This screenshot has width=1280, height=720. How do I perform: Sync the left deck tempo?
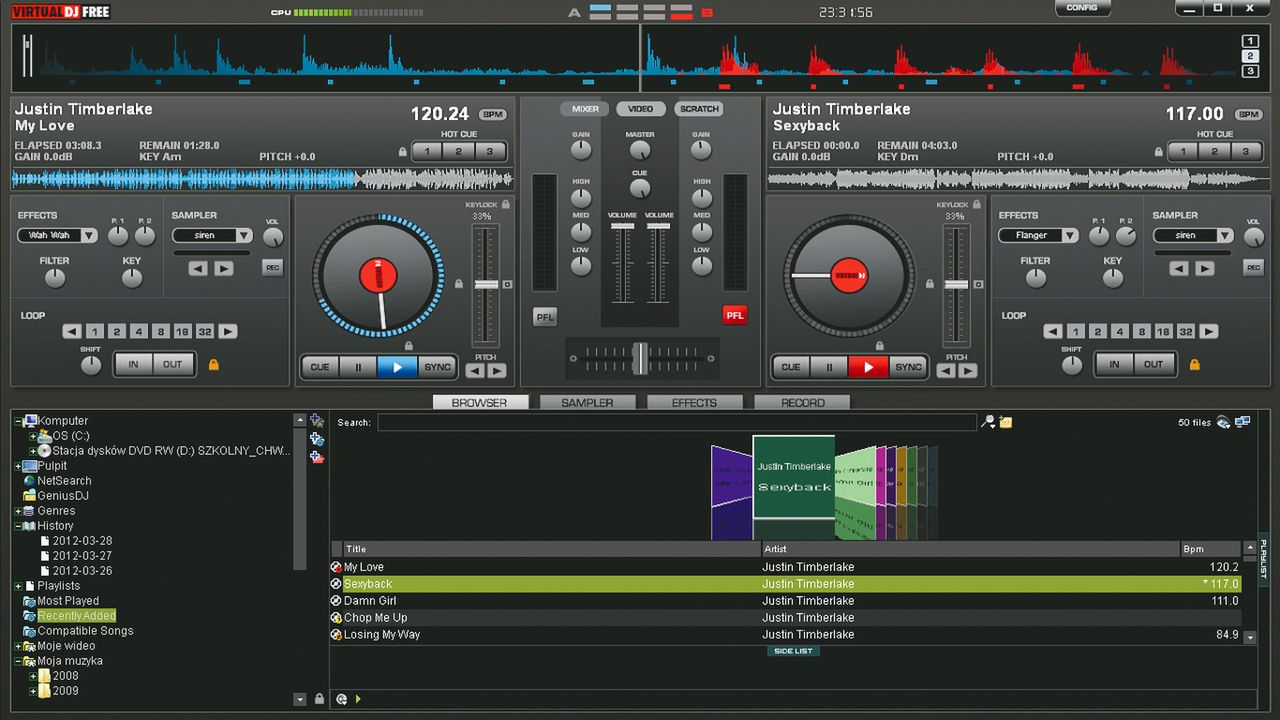click(437, 367)
